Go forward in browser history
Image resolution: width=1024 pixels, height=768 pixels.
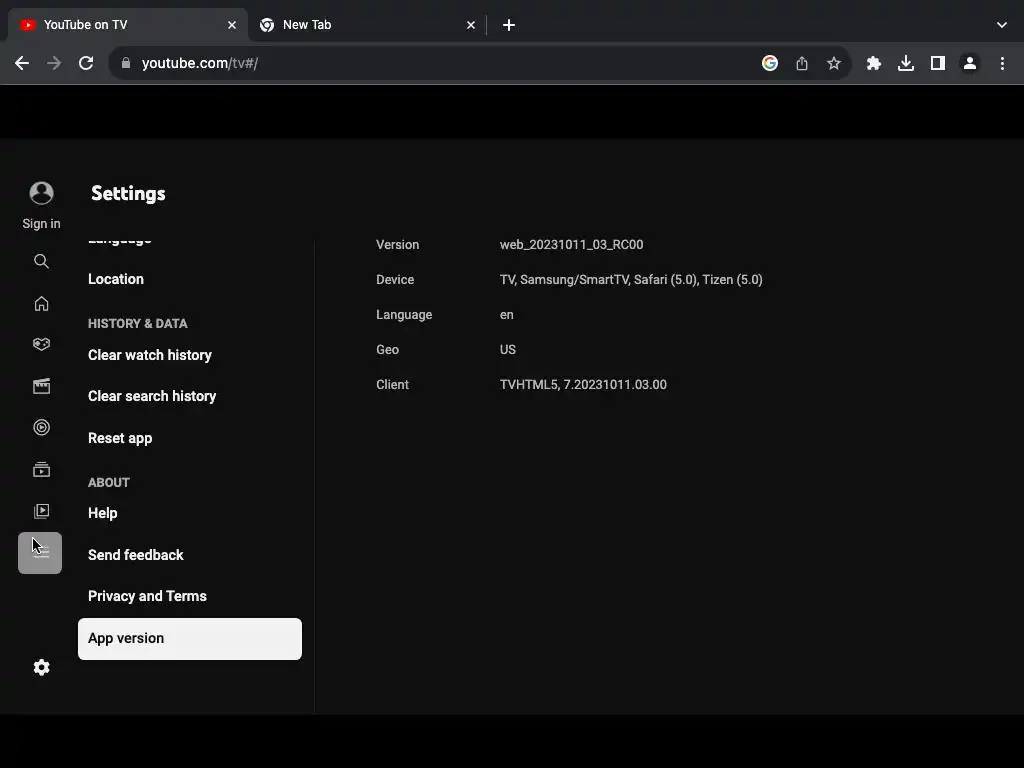pyautogui.click(x=54, y=63)
